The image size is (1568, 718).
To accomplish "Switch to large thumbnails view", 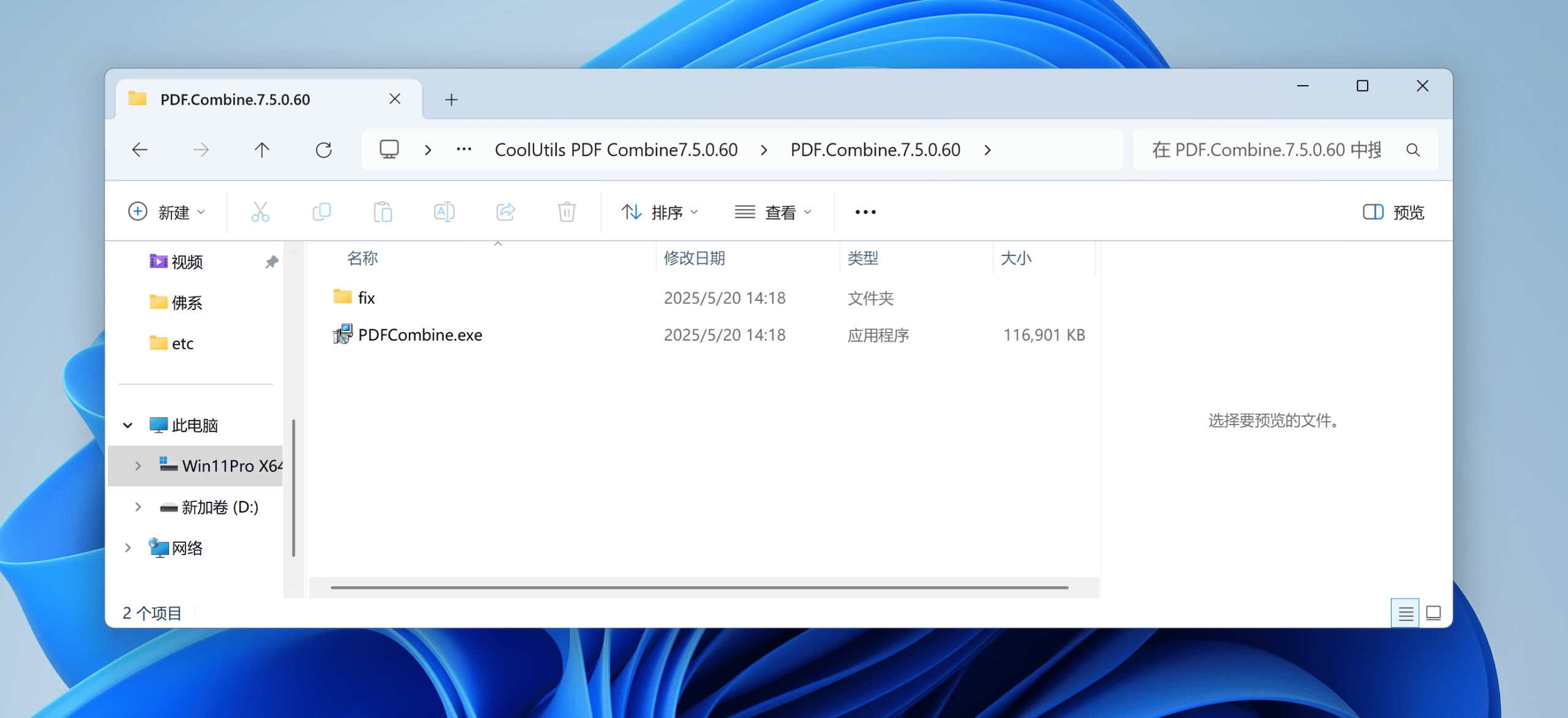I will (x=1433, y=613).
